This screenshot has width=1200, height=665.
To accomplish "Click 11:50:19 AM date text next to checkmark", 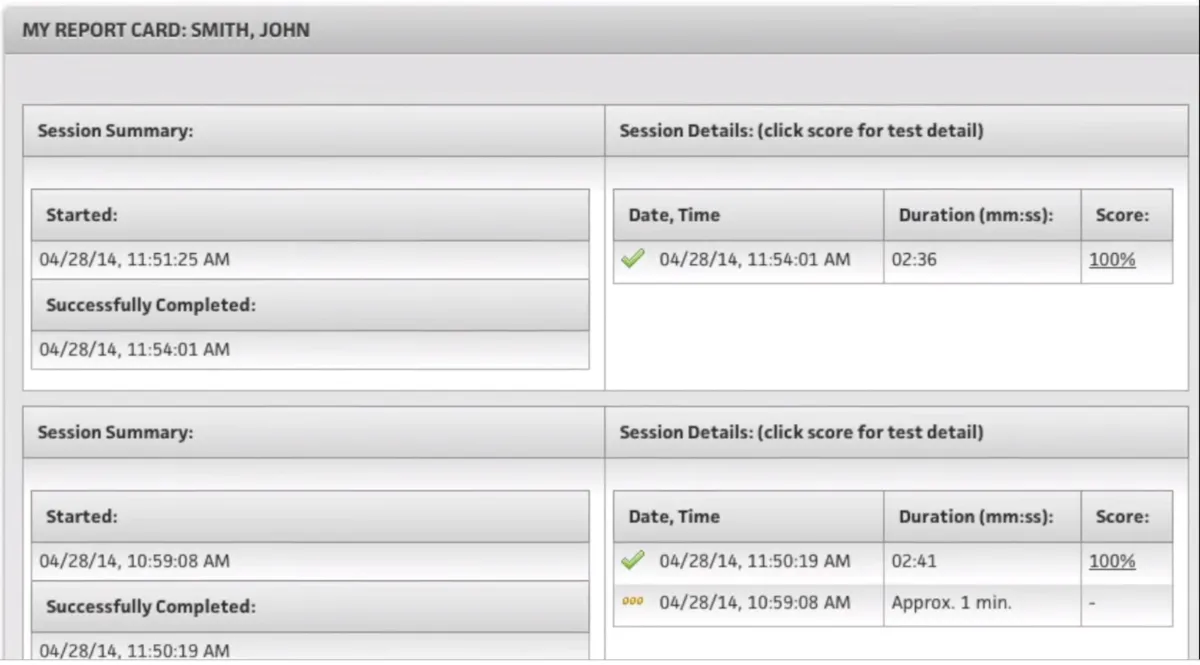I will (x=755, y=562).
